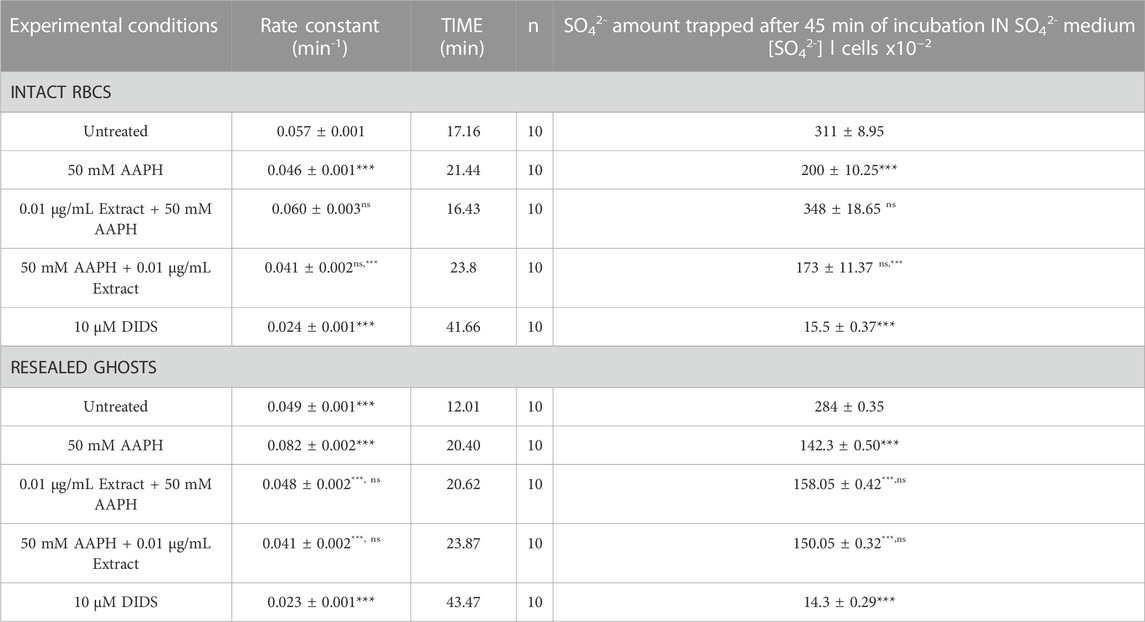Viewport: 1145px width, 622px height.
Task: Click the 41.66 time cell
Action: pyautogui.click(x=462, y=327)
